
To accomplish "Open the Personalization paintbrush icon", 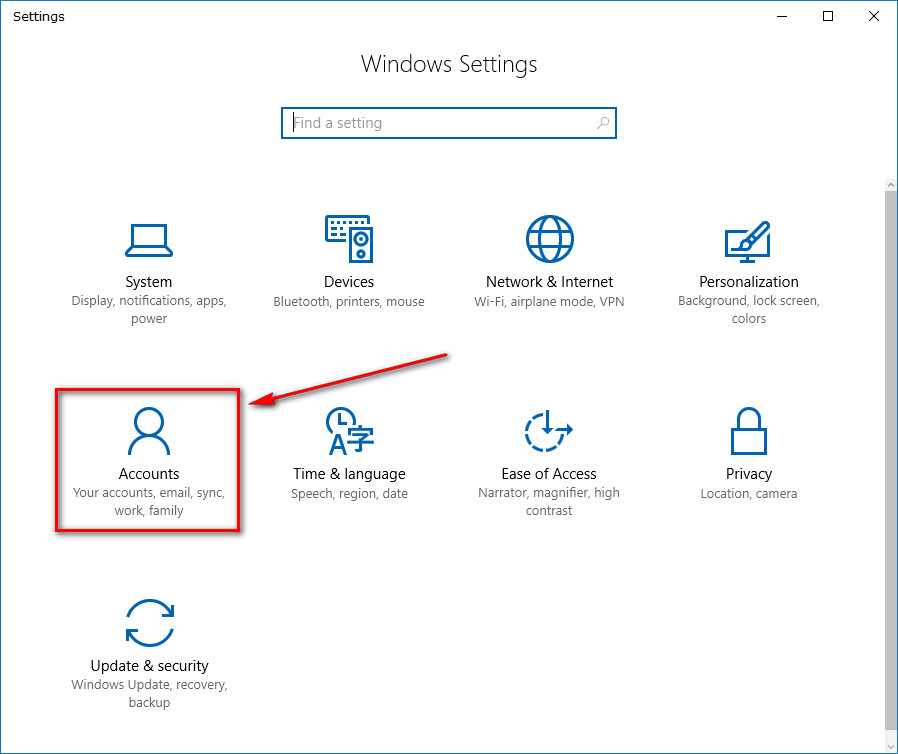I will [747, 242].
